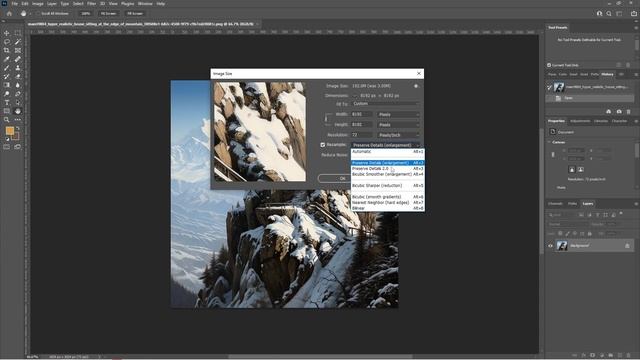The image size is (640, 360).
Task: Open the Height units dropdown
Action: tap(398, 124)
